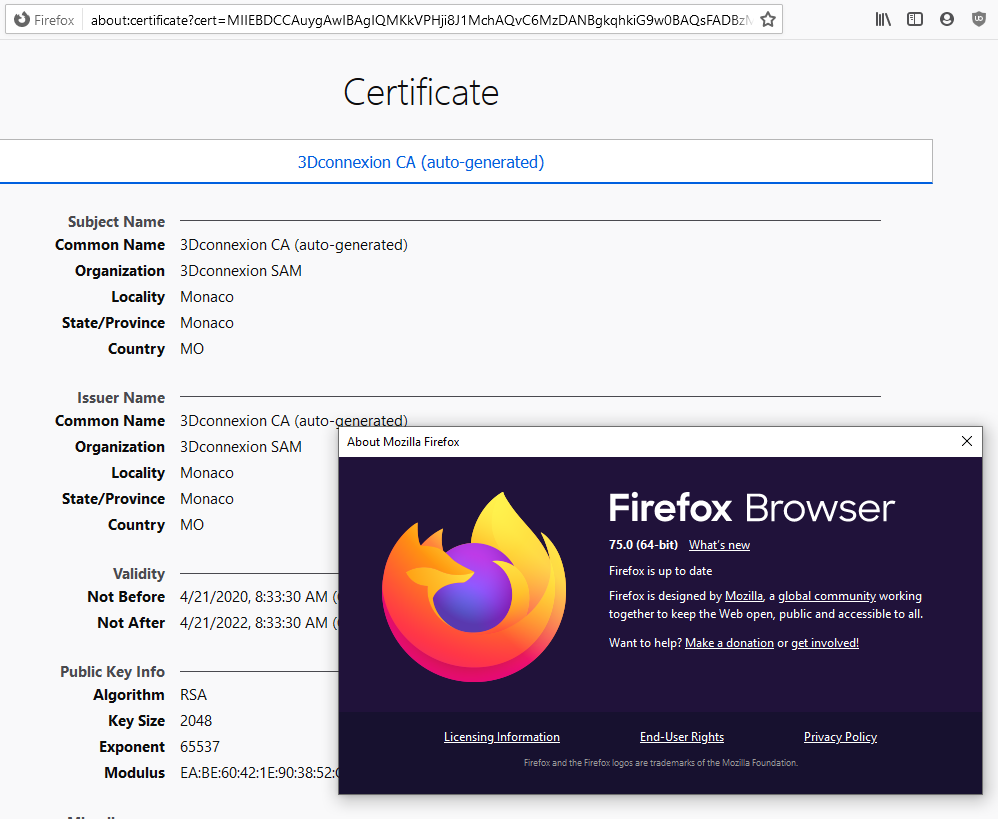Click the Validity section heading

pos(139,574)
